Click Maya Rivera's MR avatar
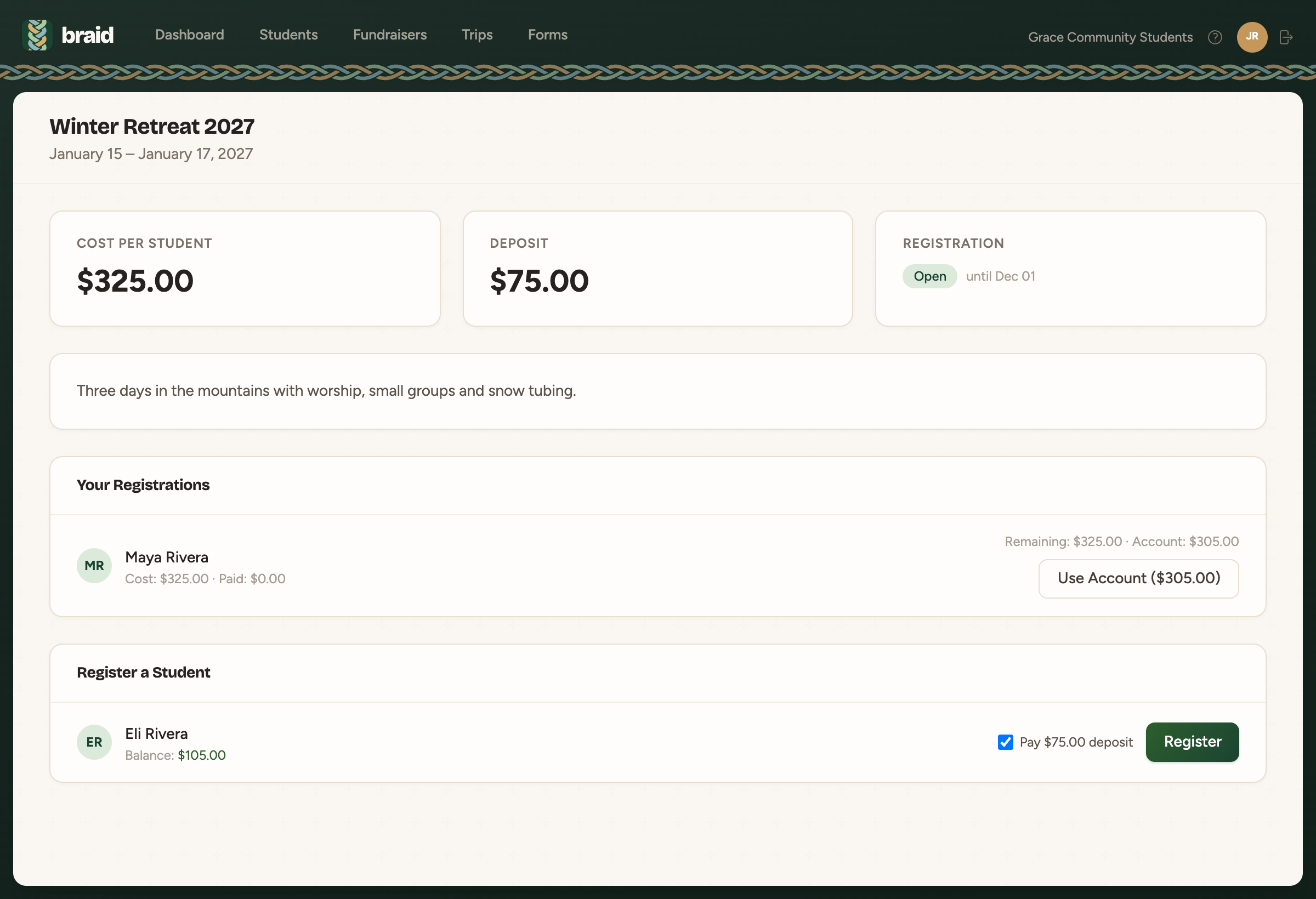Screen dimensions: 1316x899 click(x=94, y=566)
